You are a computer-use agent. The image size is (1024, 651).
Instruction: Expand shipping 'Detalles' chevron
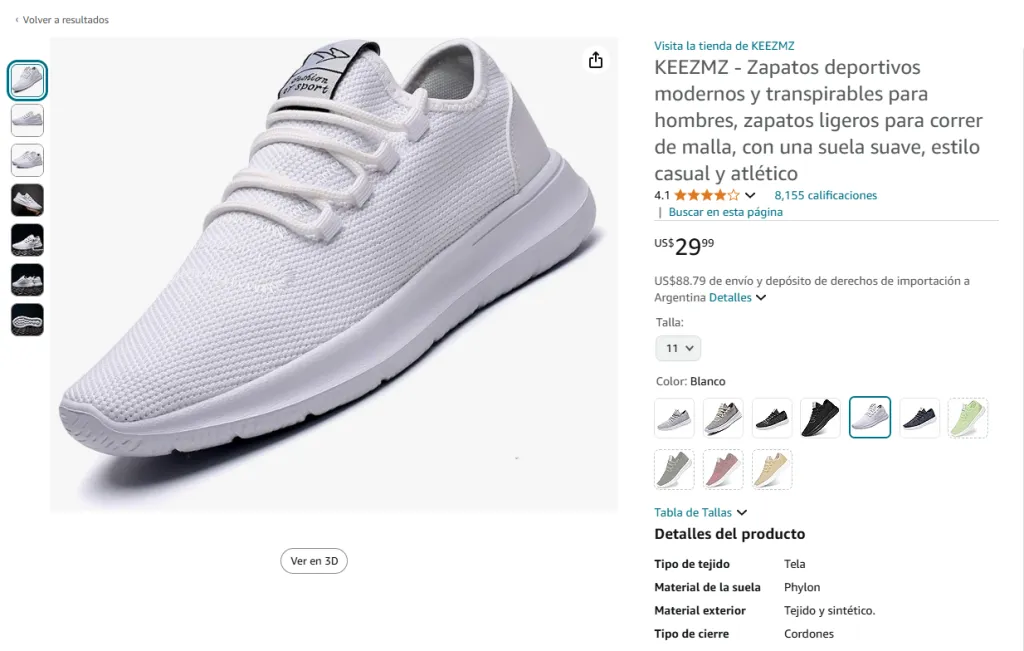click(761, 298)
